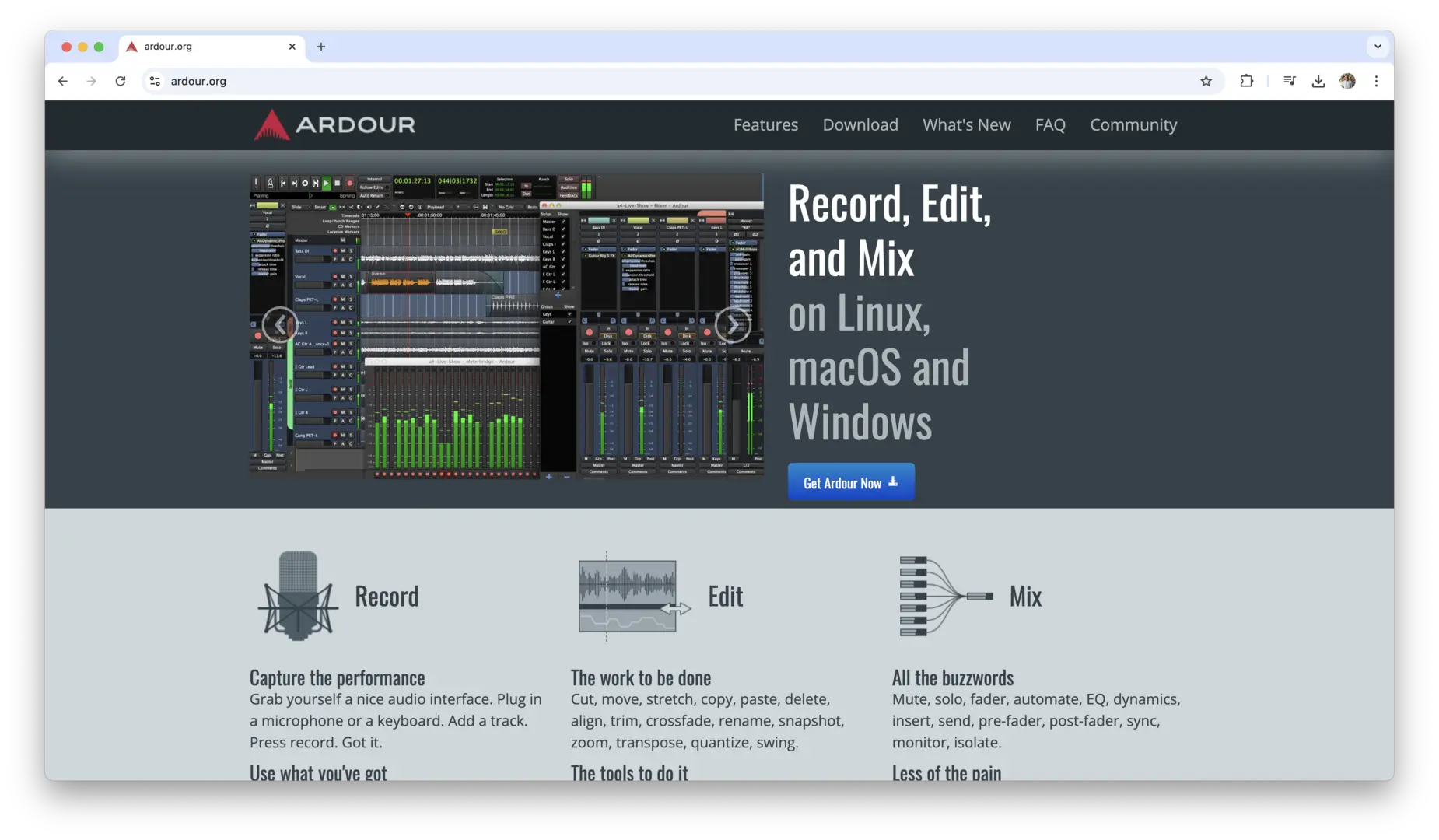Open the profile avatar menu
1439x840 pixels.
click(x=1347, y=81)
